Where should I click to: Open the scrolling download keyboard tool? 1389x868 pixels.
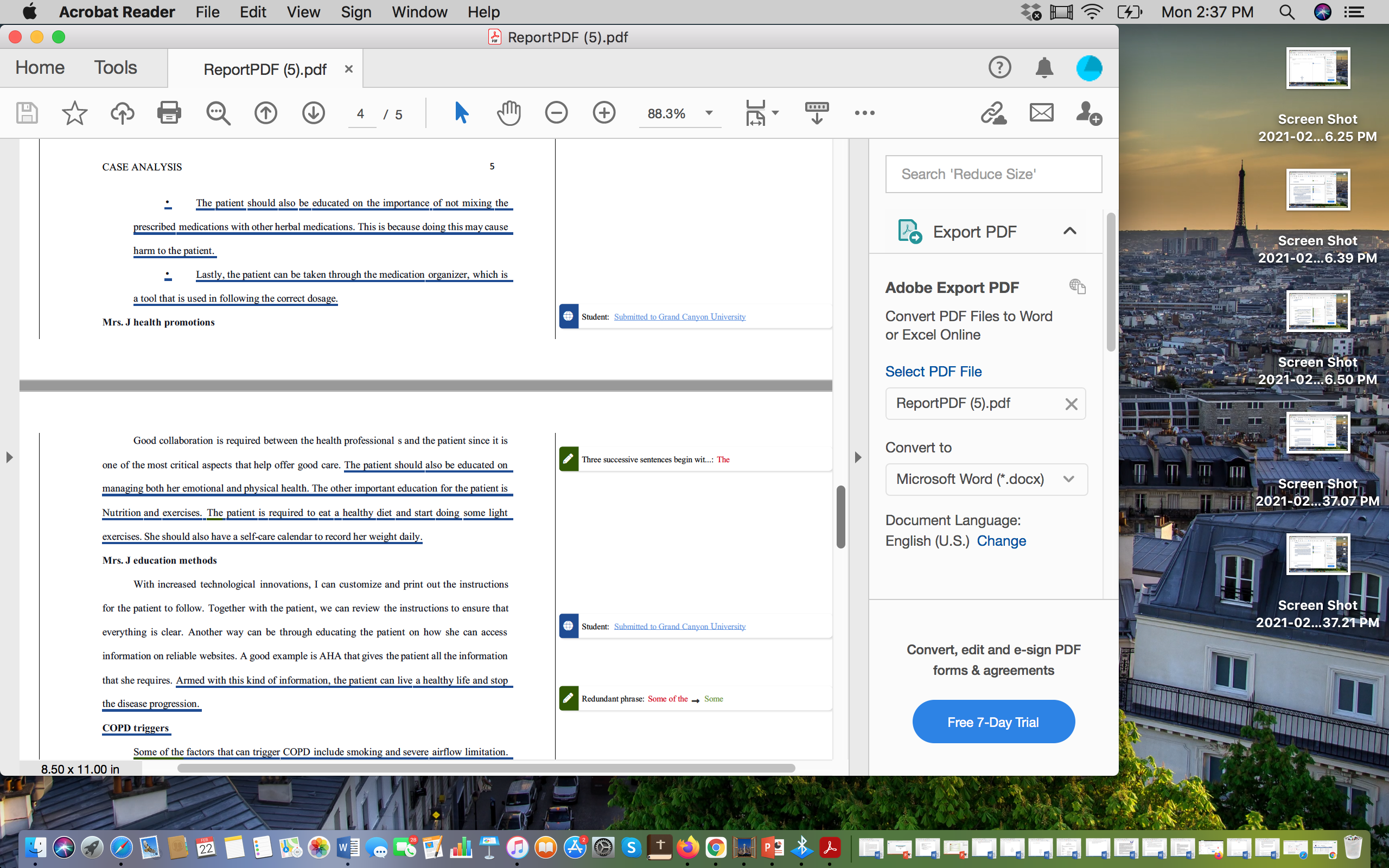pos(817,112)
